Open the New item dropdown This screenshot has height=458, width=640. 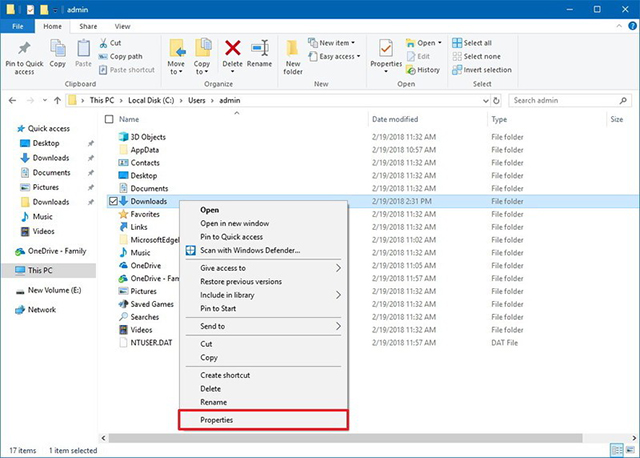point(331,42)
